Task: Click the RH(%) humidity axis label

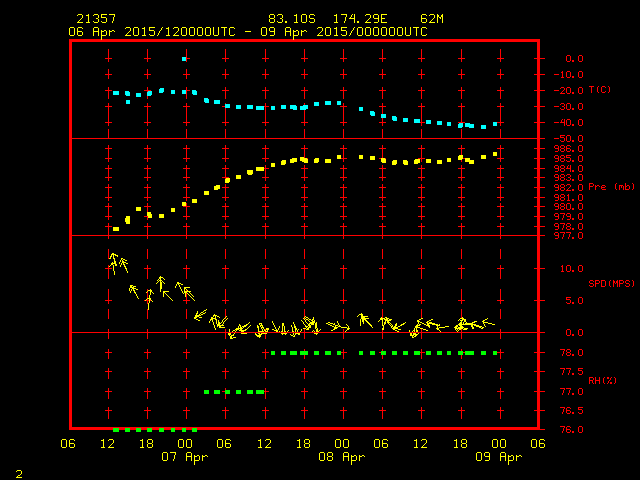Action: 602,380
